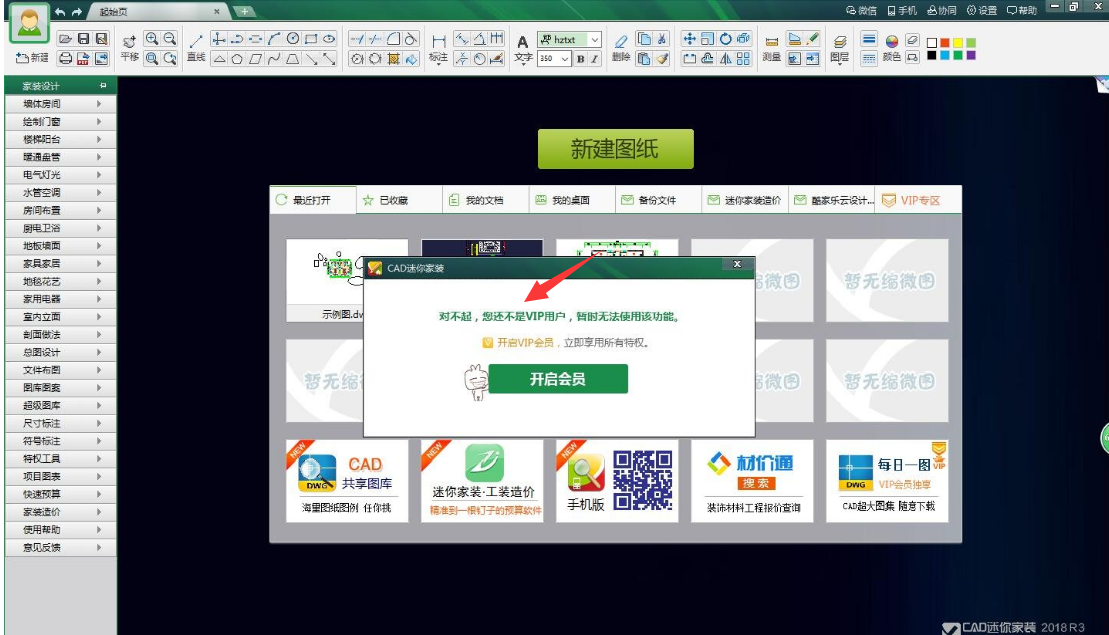Select the spline curve tool icon
1109x635 pixels.
click(274, 59)
